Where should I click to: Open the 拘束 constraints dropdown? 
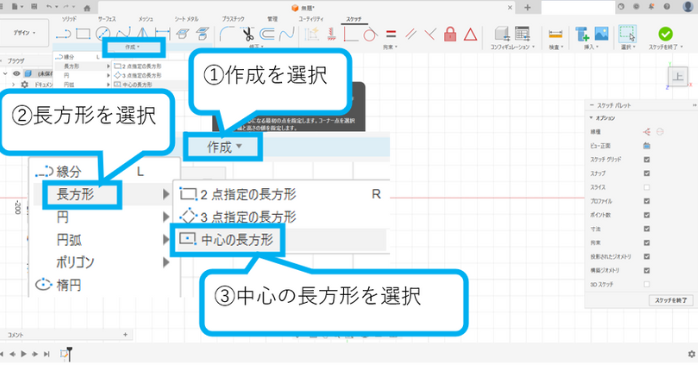(390, 47)
